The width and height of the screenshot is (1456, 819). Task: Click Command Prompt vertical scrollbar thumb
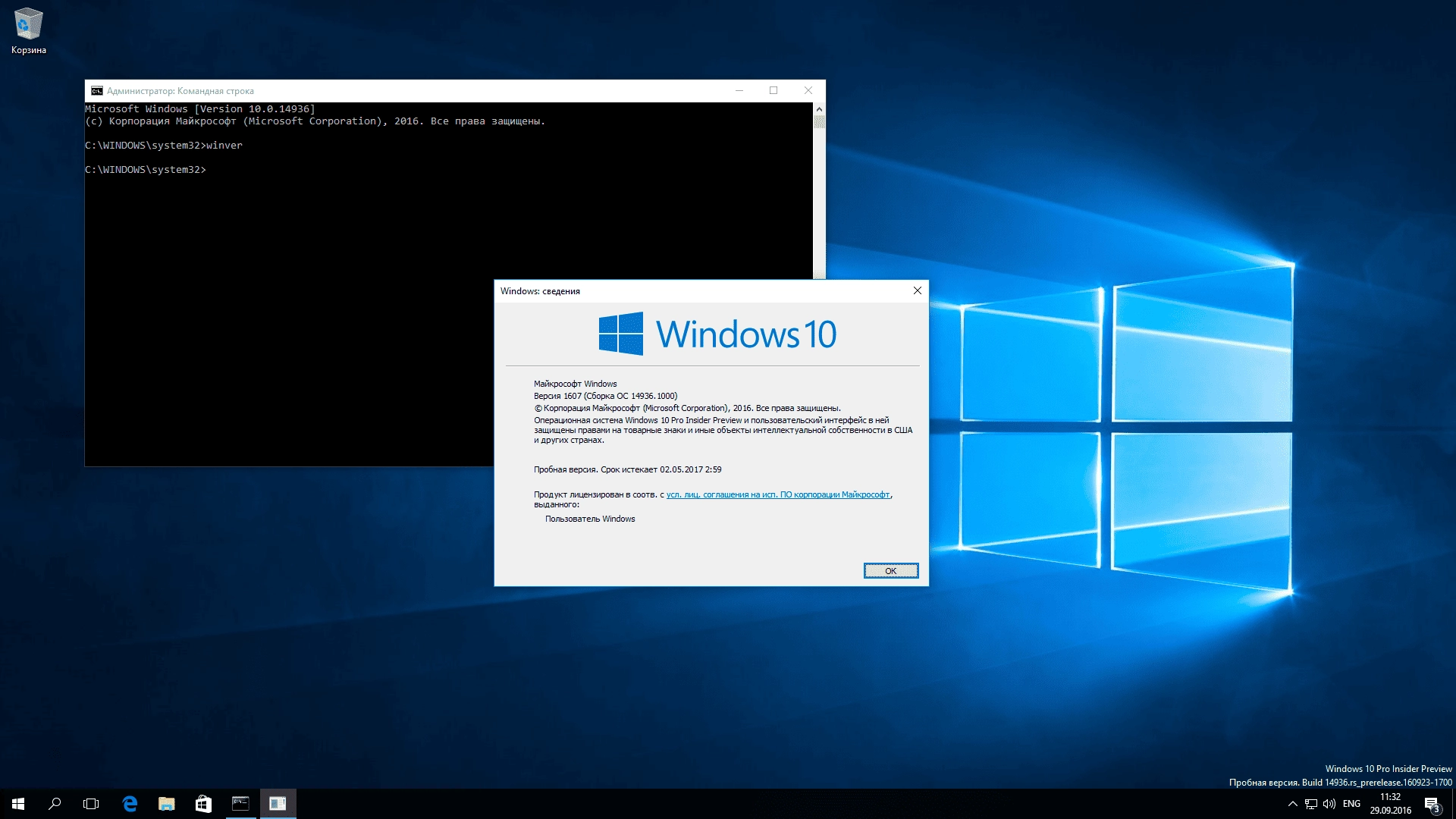click(819, 122)
